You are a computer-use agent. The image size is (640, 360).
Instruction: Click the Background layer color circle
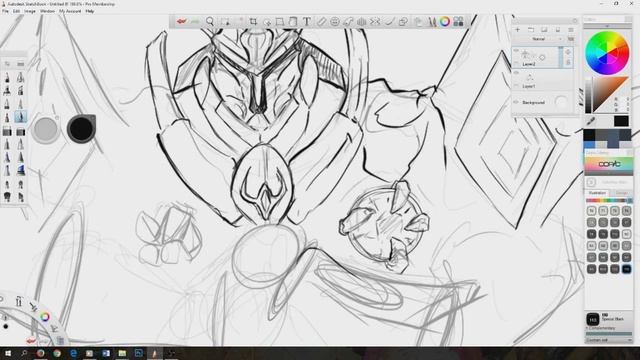[x=561, y=102]
